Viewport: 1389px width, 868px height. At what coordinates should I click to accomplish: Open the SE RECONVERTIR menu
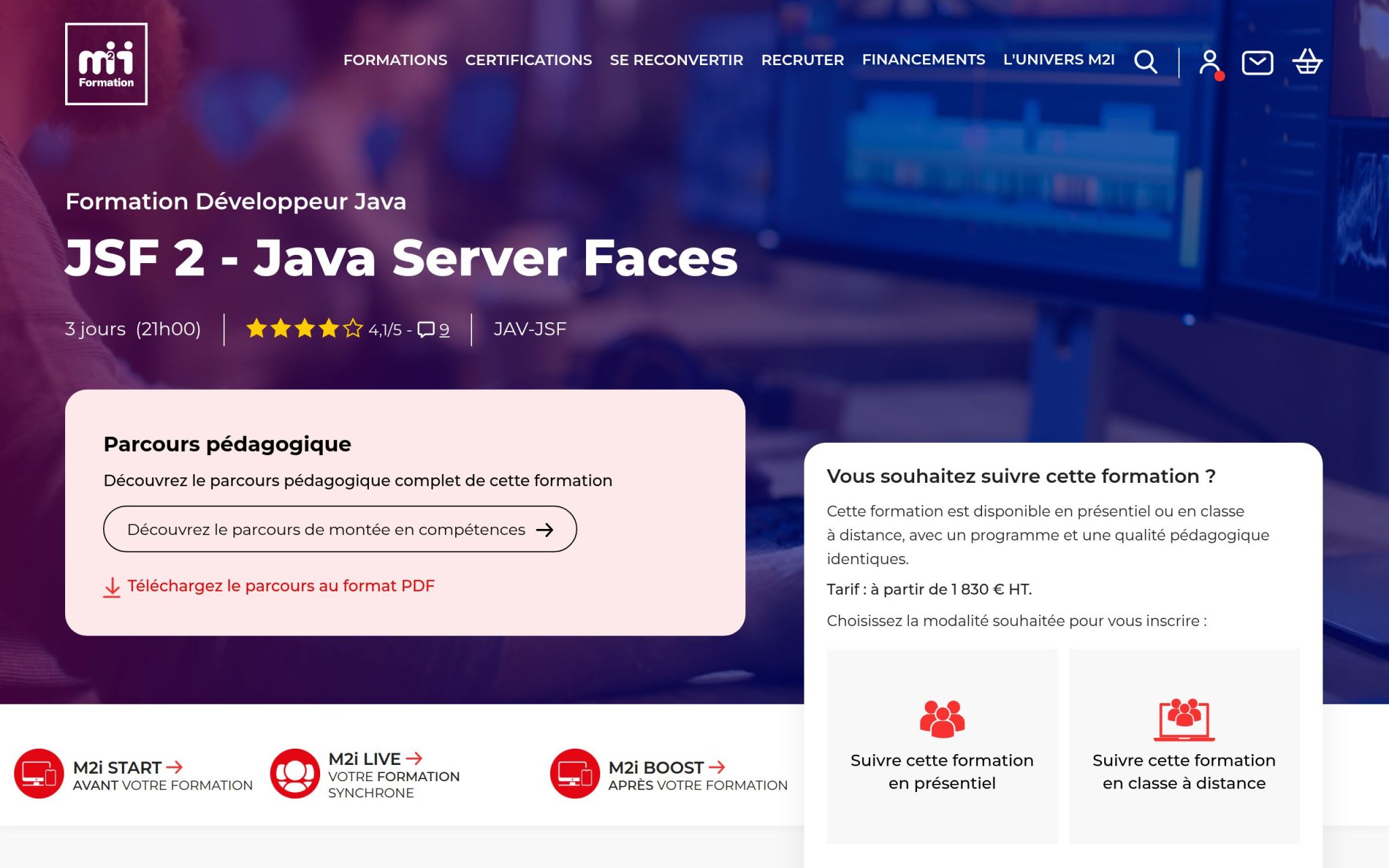tap(676, 60)
